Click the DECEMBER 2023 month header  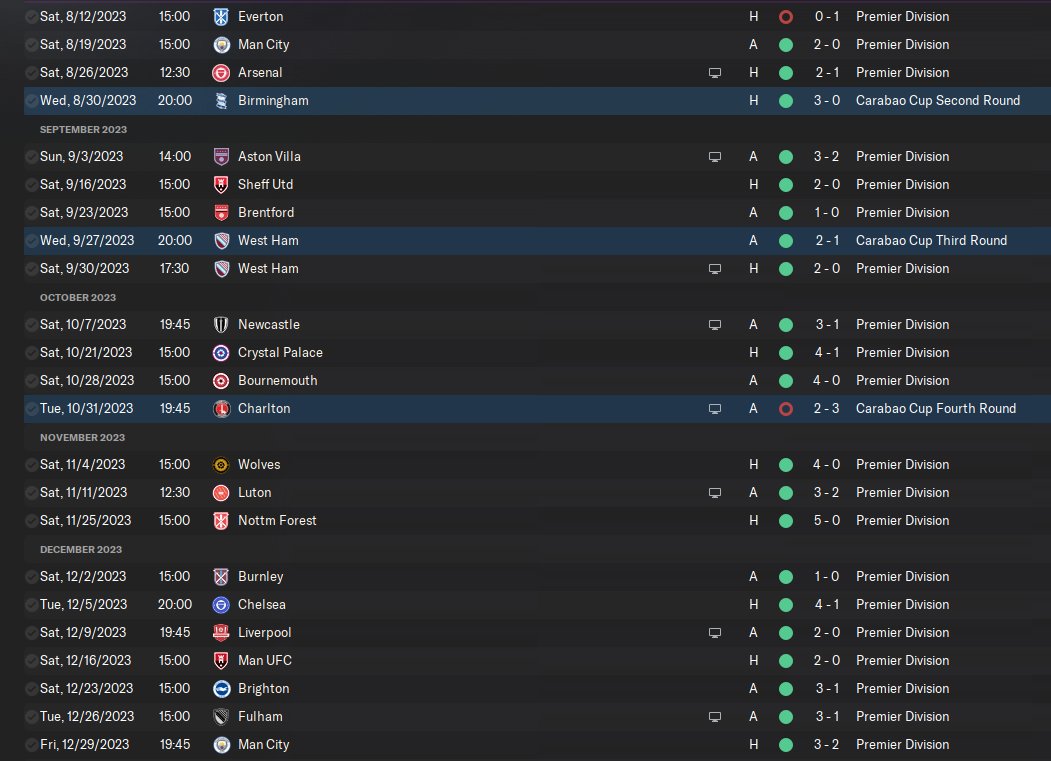tap(81, 550)
